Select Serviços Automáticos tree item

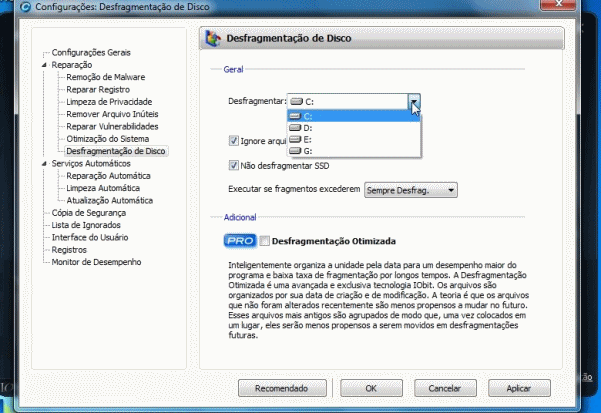coord(91,163)
